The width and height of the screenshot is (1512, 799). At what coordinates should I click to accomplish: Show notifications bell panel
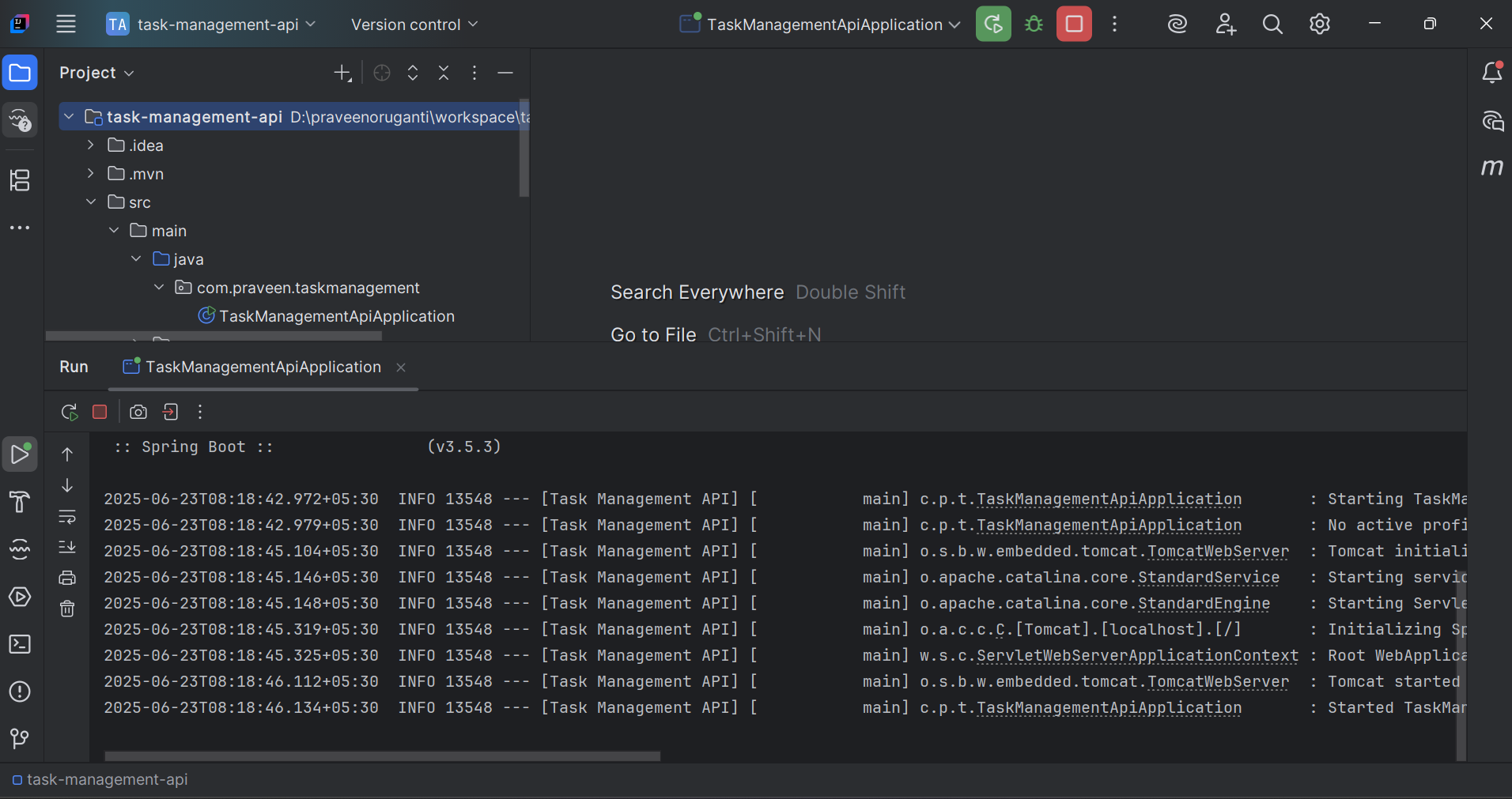coord(1491,72)
